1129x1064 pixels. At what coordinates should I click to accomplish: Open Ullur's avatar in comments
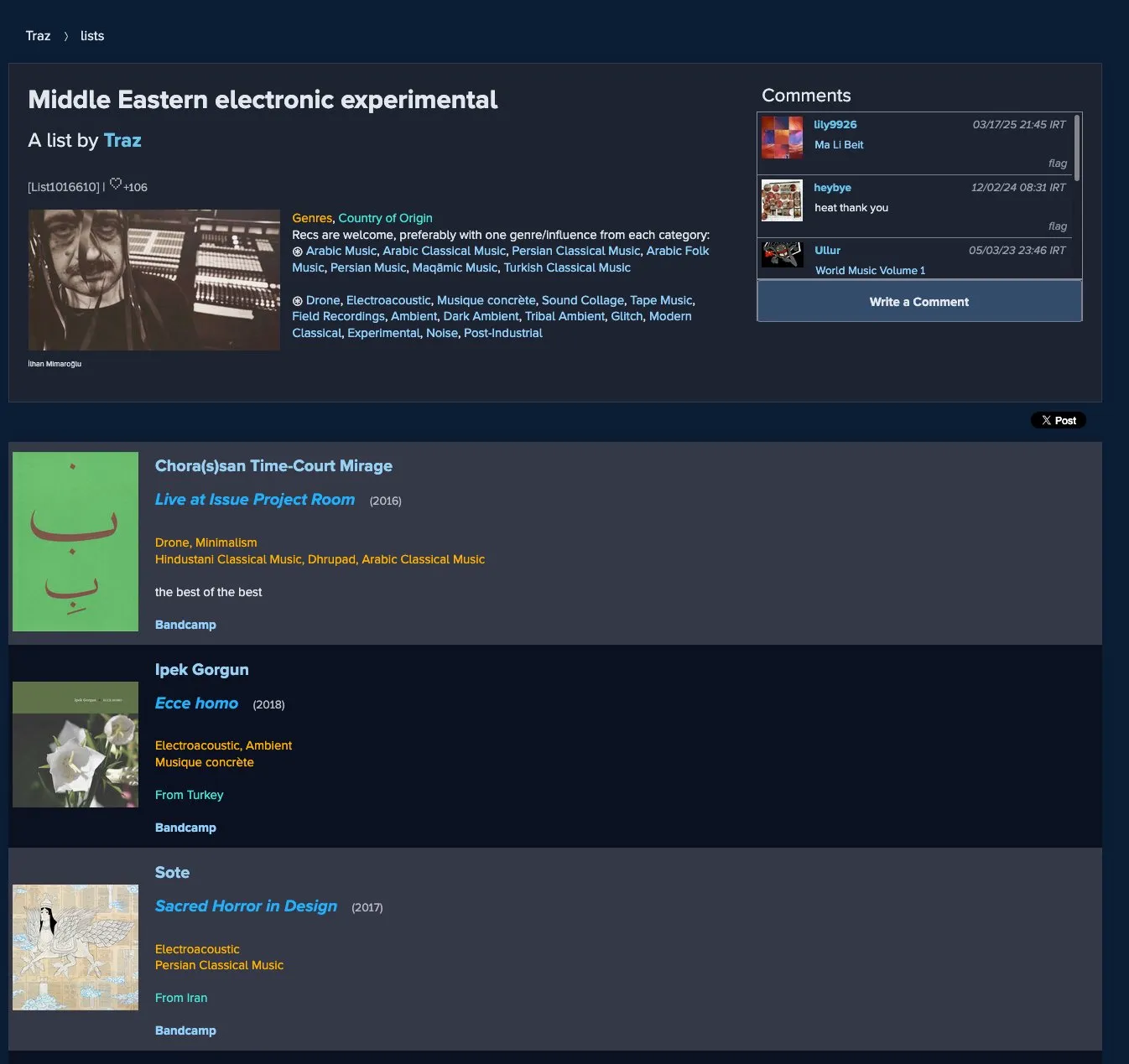coord(782,255)
